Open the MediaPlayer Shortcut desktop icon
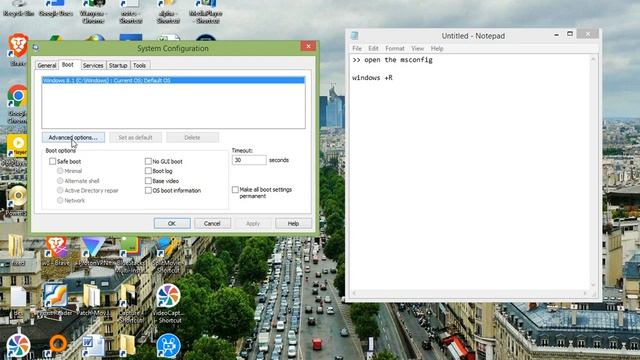The width and height of the screenshot is (640, 360). pos(206,11)
